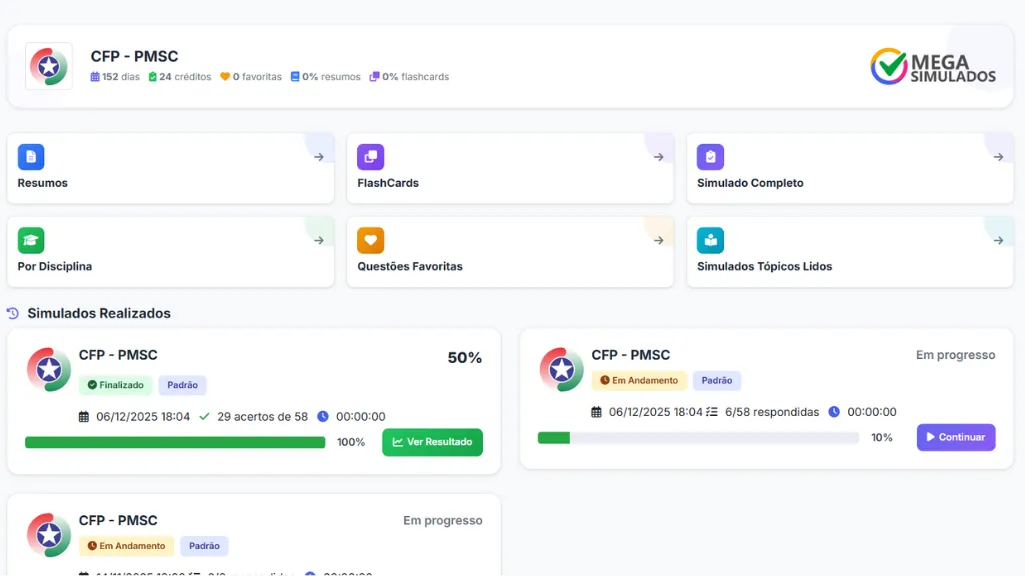This screenshot has height=576, width=1025.
Task: Open Simulado Completo card via its arrow
Action: pyautogui.click(x=997, y=157)
